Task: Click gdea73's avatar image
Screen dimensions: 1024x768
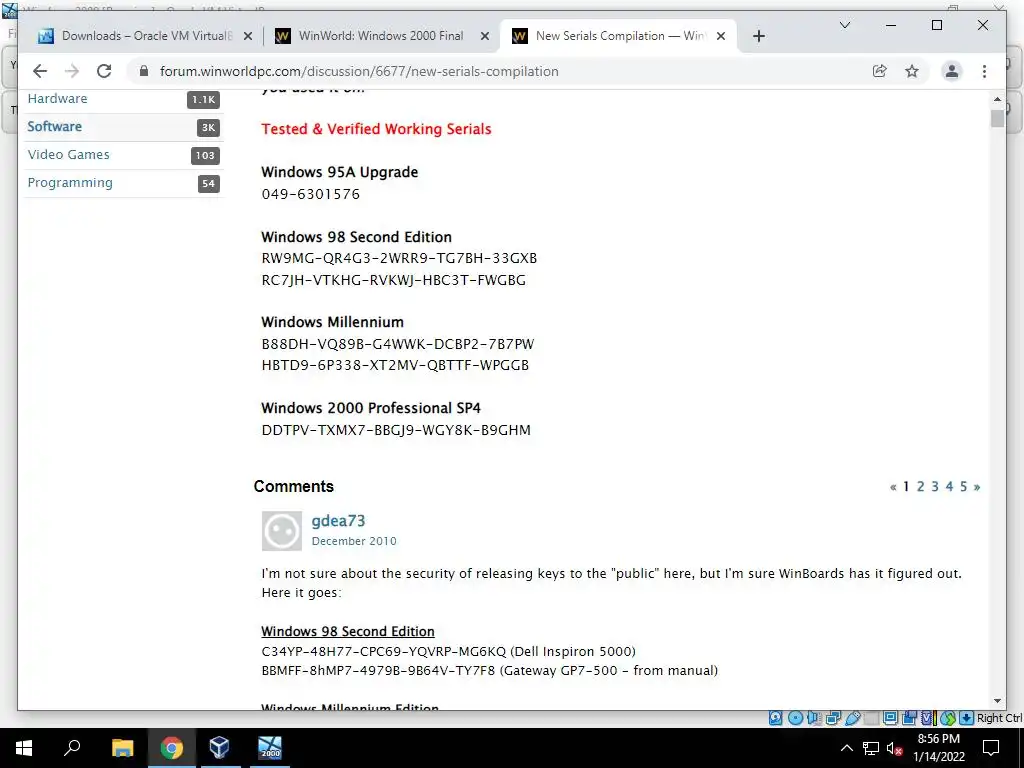Action: (x=281, y=531)
